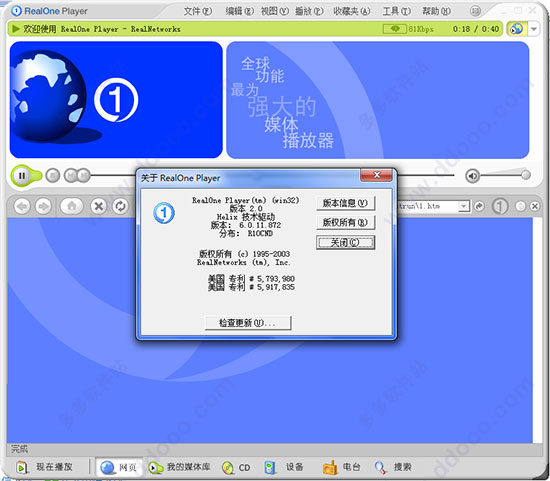Open the 设备 tab
Viewport: 550px width, 481px height.
point(284,467)
